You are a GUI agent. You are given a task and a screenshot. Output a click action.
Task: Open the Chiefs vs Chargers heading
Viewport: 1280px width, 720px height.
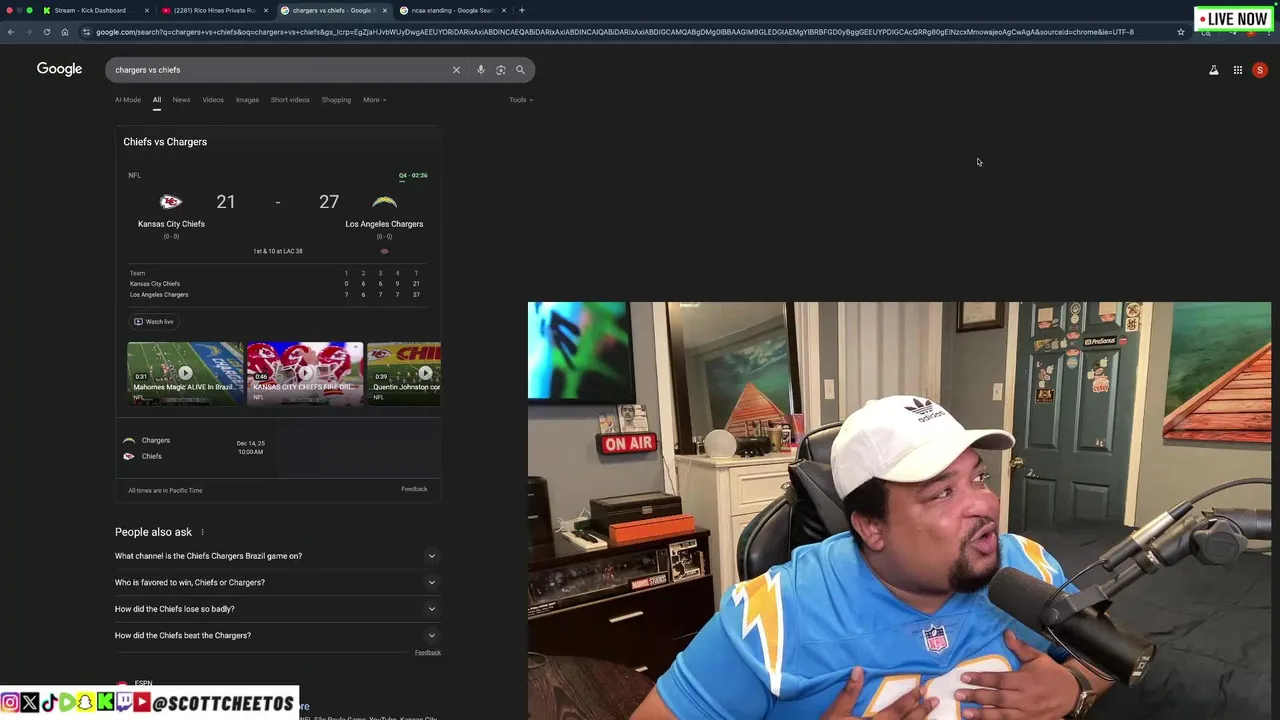[165, 142]
